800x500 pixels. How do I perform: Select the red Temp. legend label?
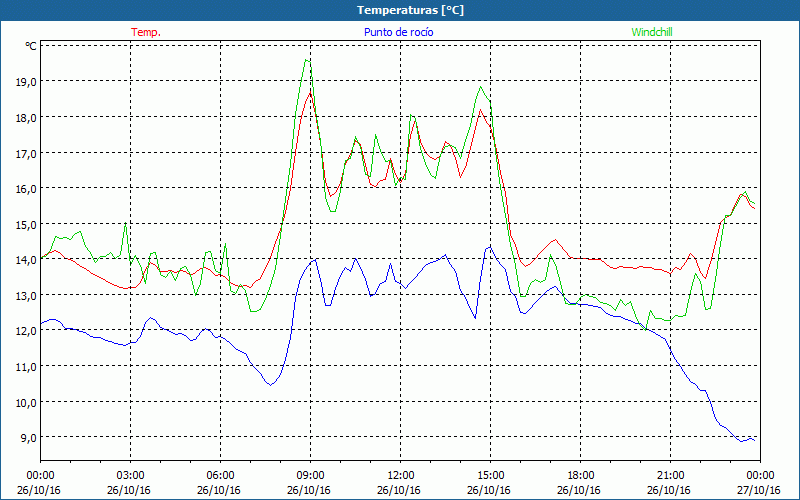click(x=146, y=32)
